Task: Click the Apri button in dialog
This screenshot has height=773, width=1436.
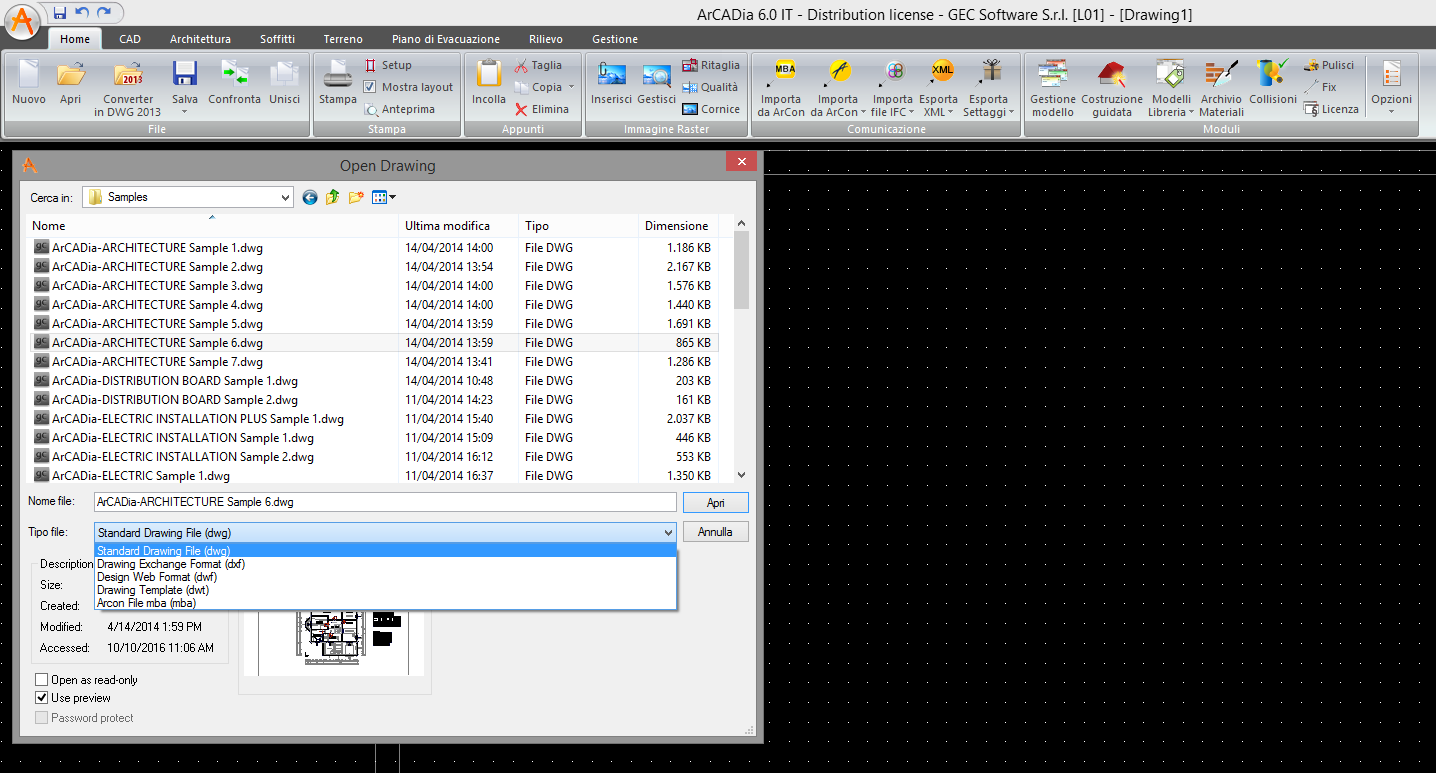Action: [x=715, y=503]
